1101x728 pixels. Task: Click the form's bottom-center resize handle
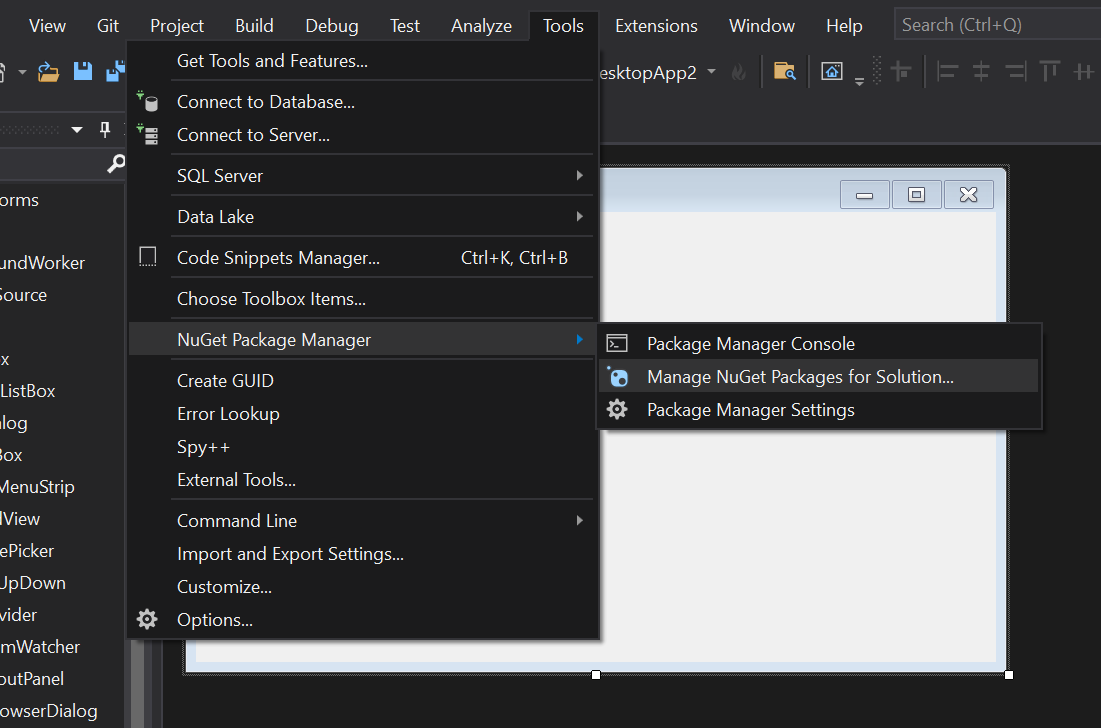(x=596, y=675)
